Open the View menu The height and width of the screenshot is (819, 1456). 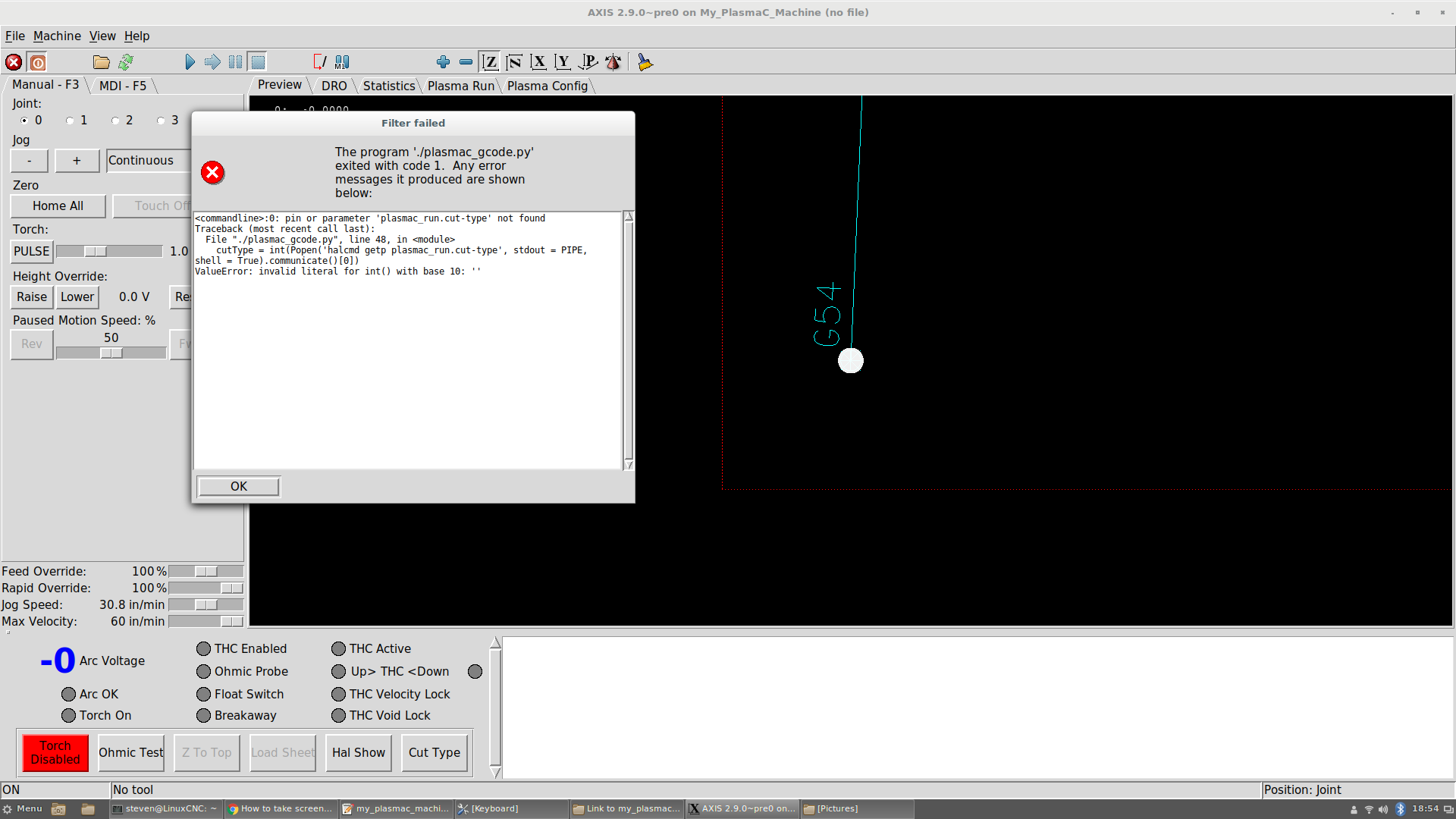102,36
